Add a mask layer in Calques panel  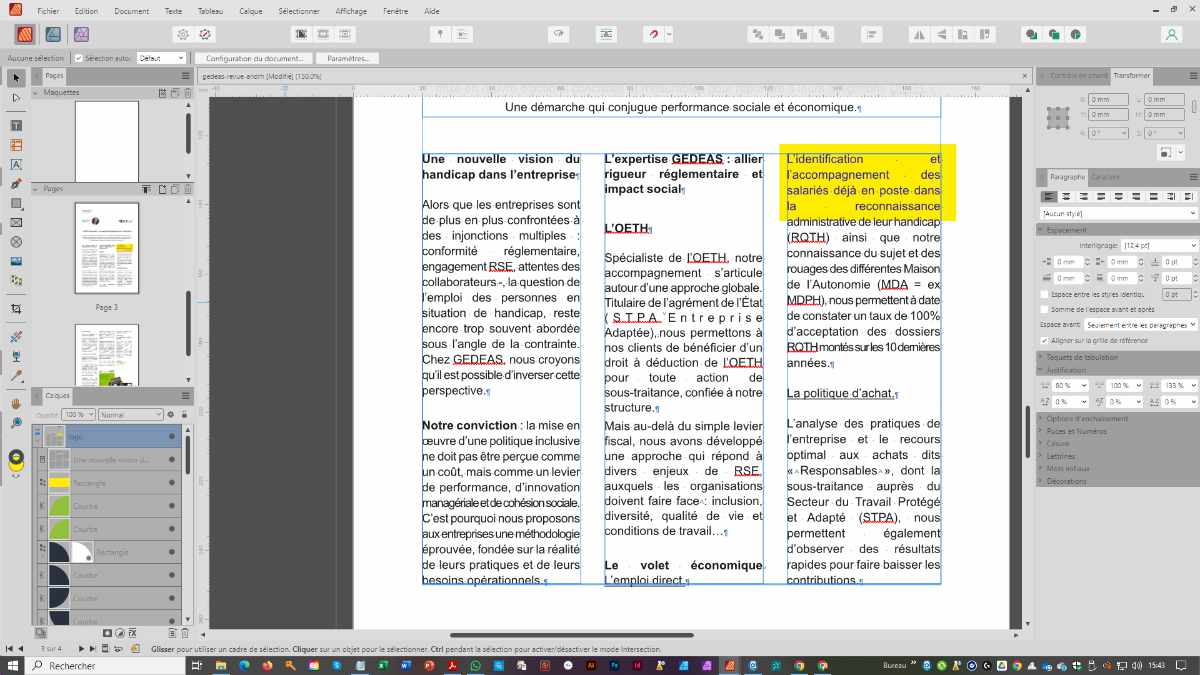(107, 633)
